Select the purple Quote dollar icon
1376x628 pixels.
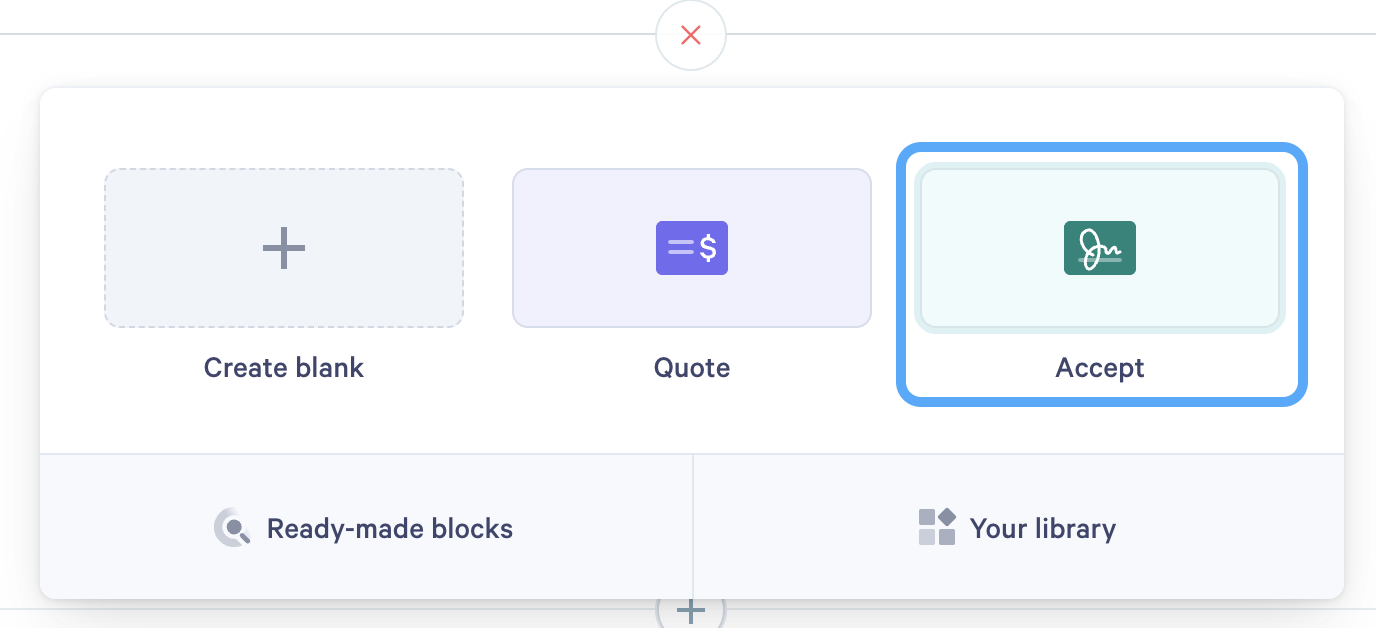[x=692, y=248]
